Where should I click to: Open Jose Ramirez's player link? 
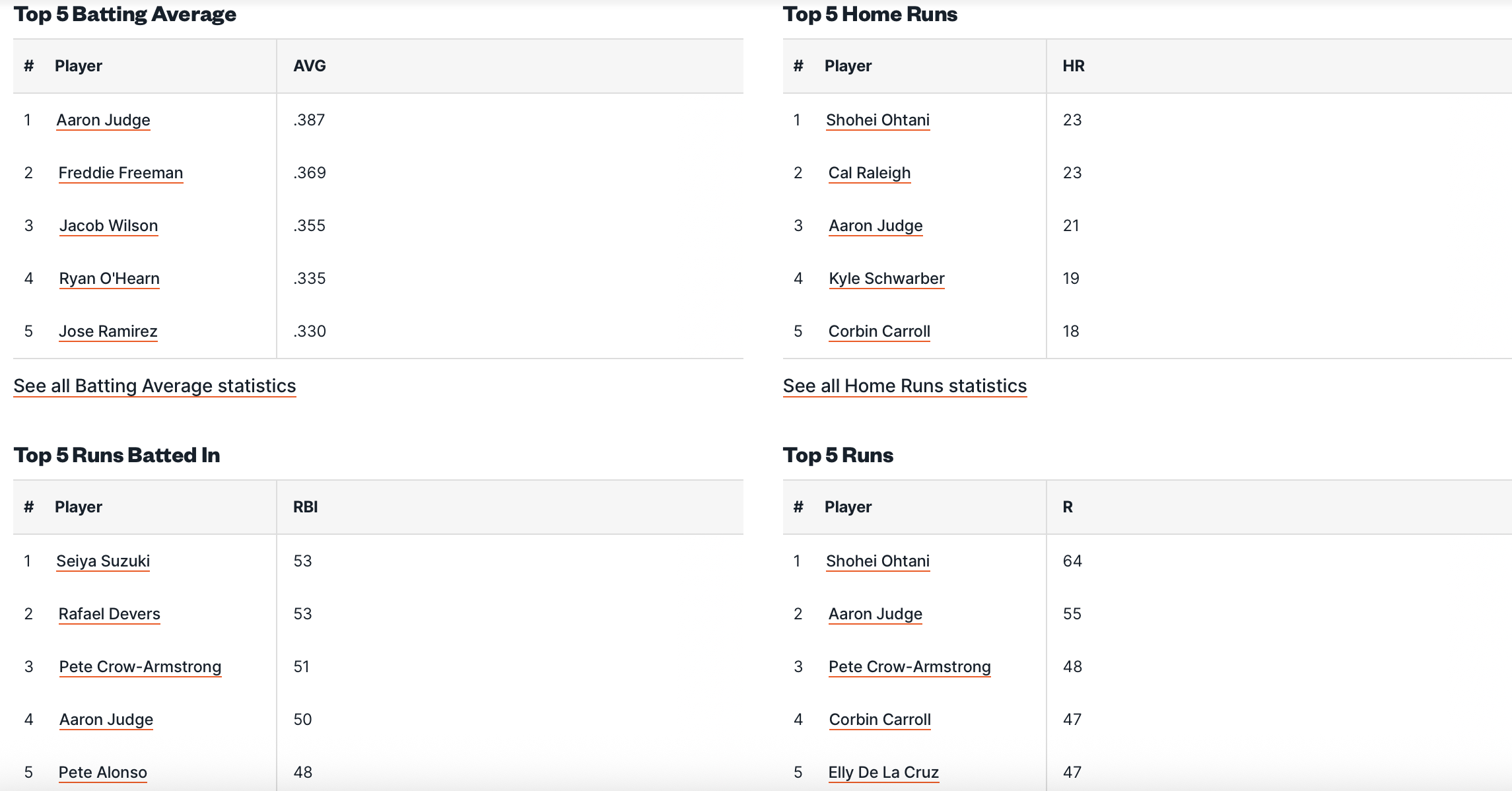click(108, 331)
